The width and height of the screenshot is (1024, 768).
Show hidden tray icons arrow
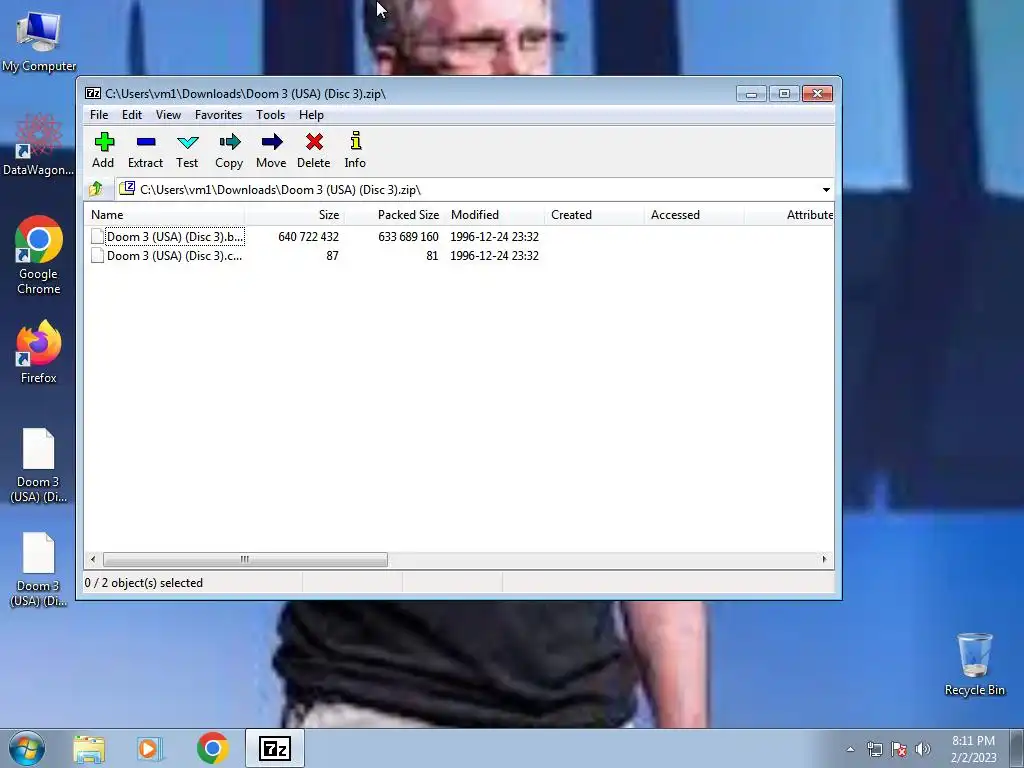850,749
